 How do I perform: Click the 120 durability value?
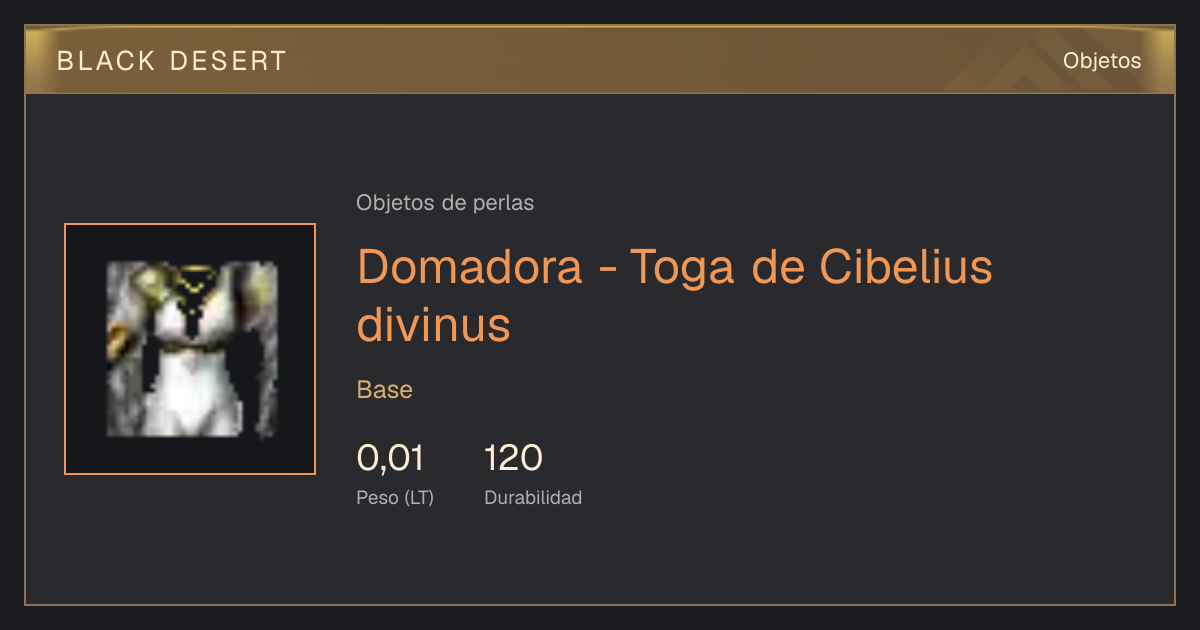pyautogui.click(x=513, y=458)
